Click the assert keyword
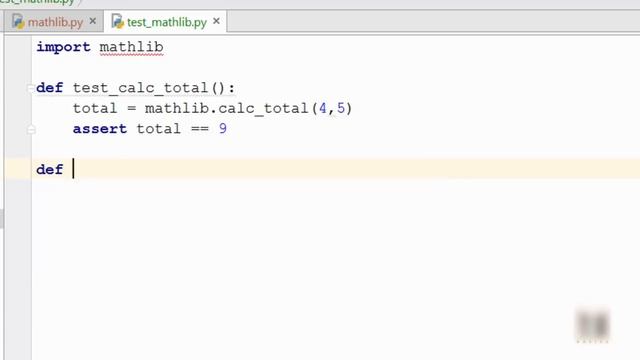The image size is (640, 360). click(100, 129)
